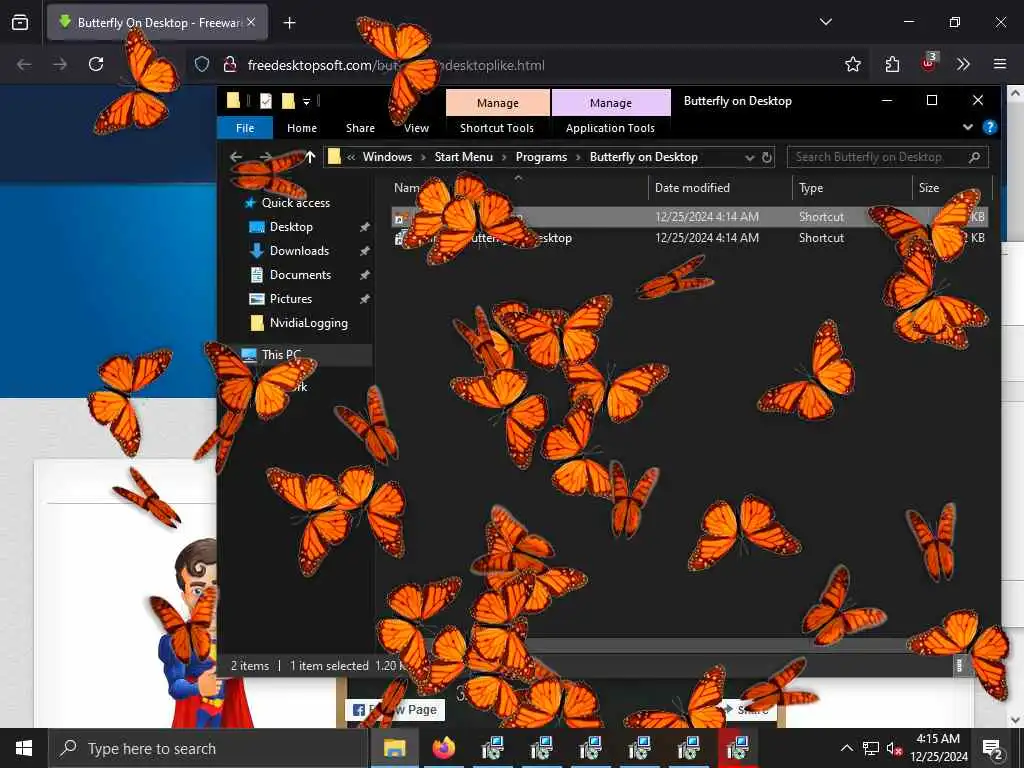Reload the current web page
1024x768 pixels.
96,64
